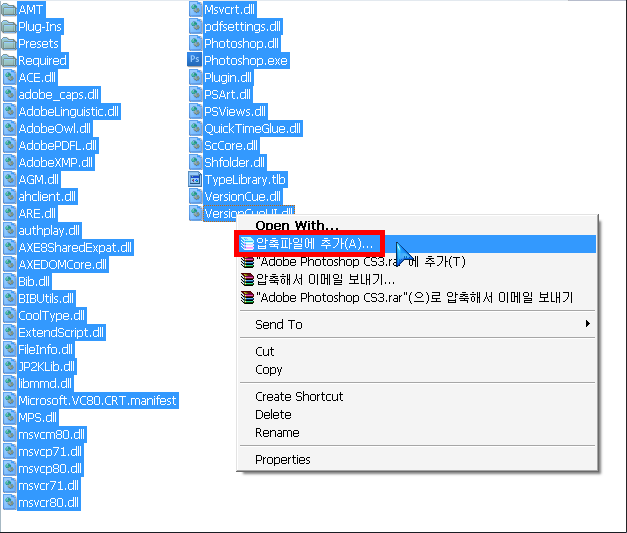Screen dimensions: 627x533
Task: Click the Plug-Ins folder icon
Action: 9,26
